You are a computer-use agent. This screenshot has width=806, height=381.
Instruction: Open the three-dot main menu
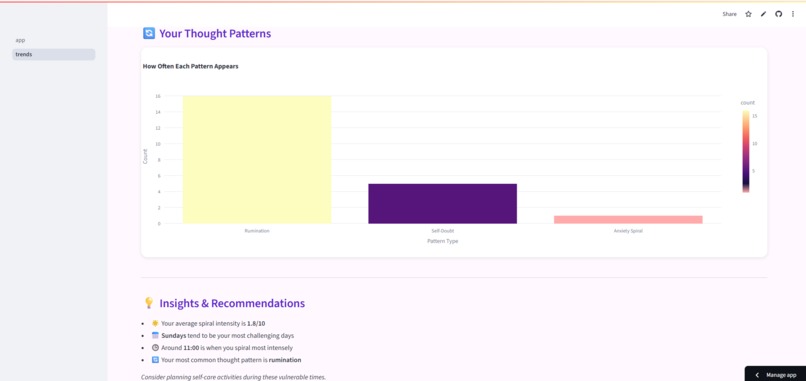point(793,14)
